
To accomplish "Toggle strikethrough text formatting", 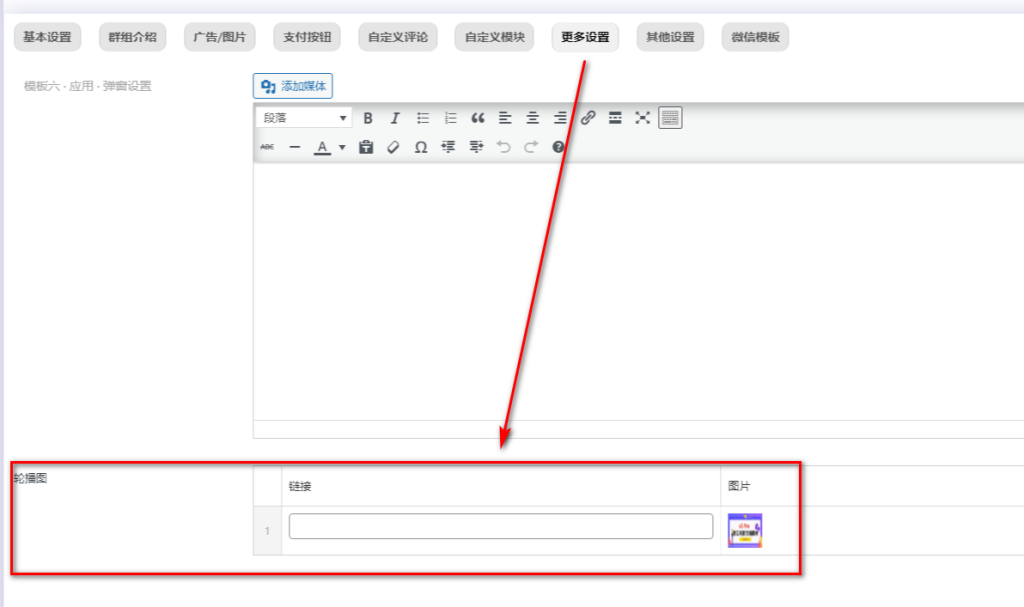I will tap(267, 147).
